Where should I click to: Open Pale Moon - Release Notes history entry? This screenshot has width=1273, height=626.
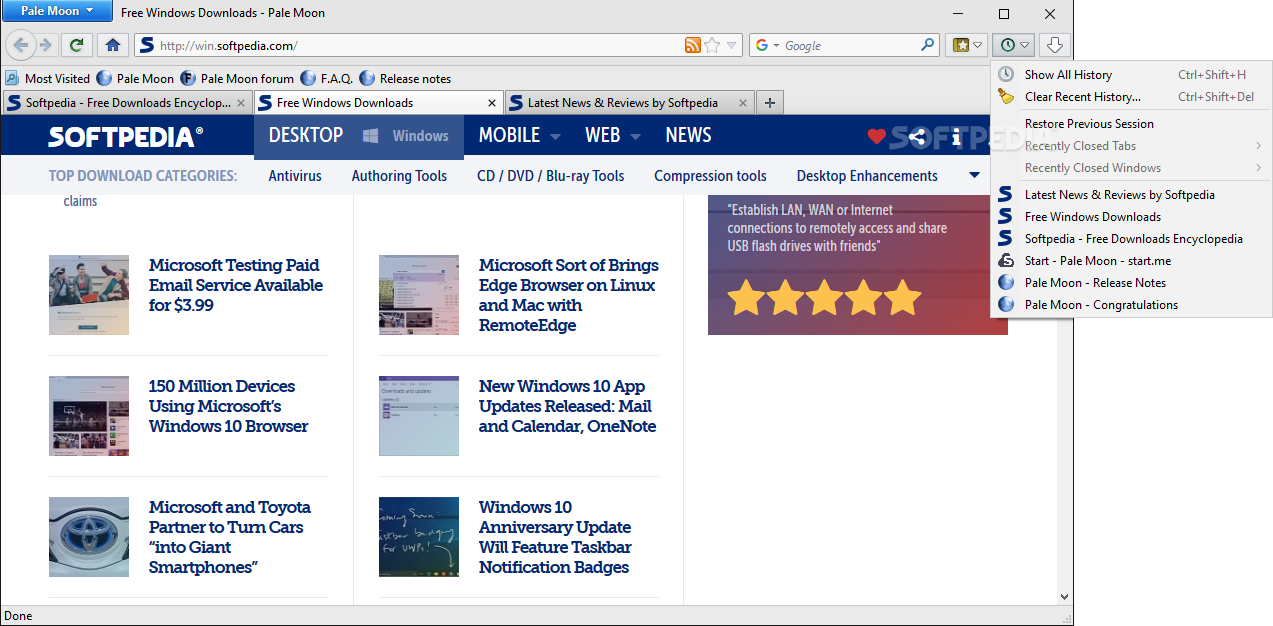[x=1131, y=283]
